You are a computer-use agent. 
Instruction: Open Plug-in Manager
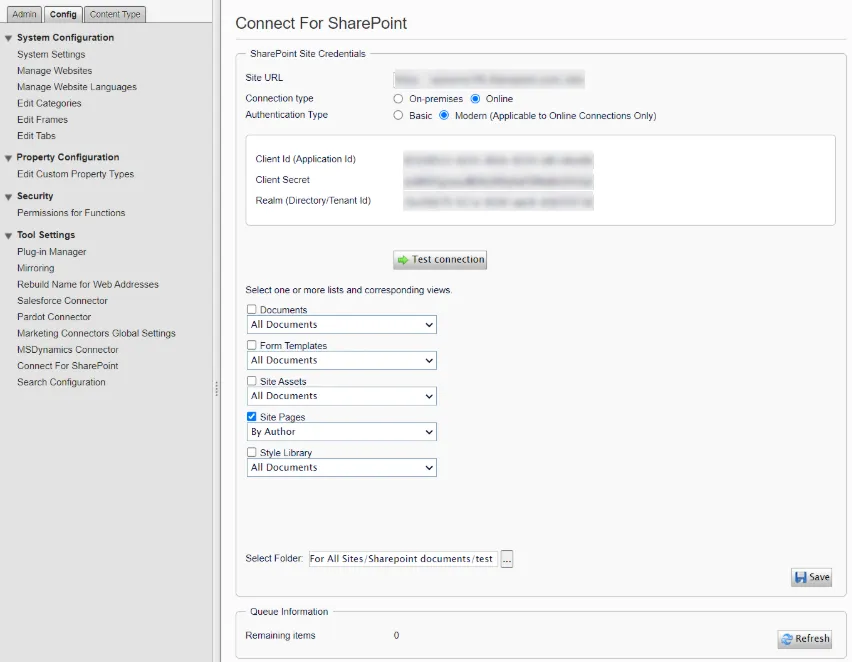point(52,252)
